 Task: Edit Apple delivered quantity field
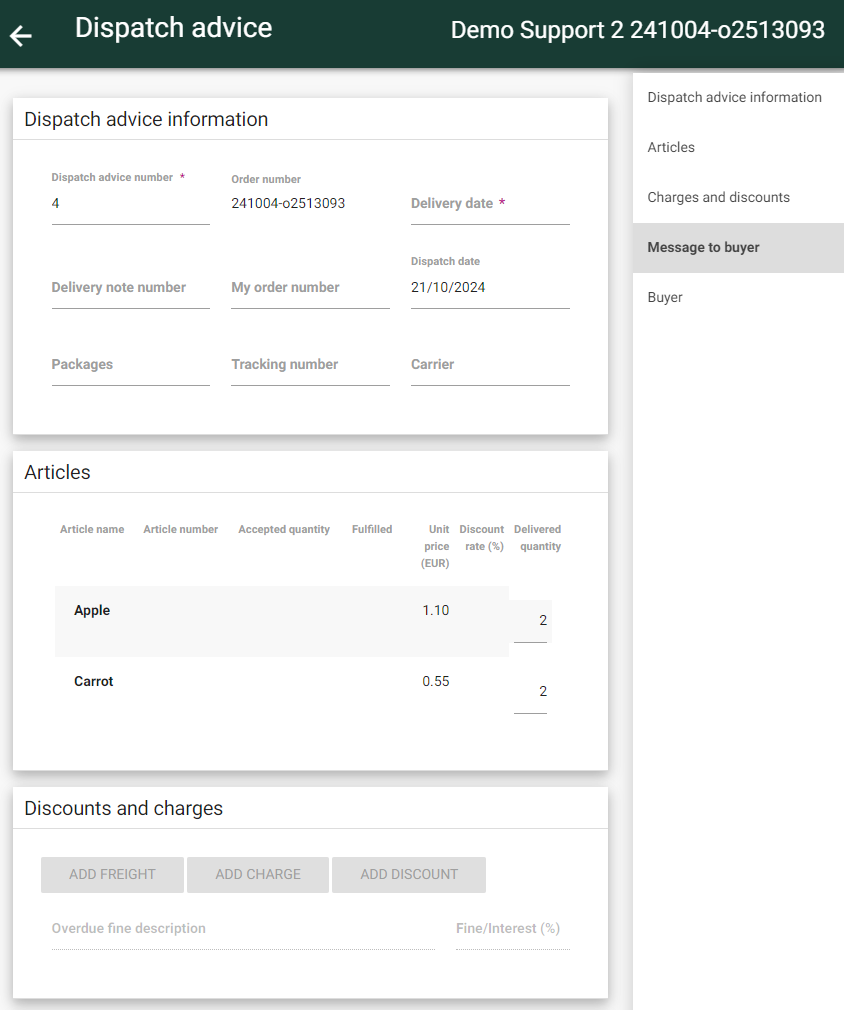coord(530,621)
